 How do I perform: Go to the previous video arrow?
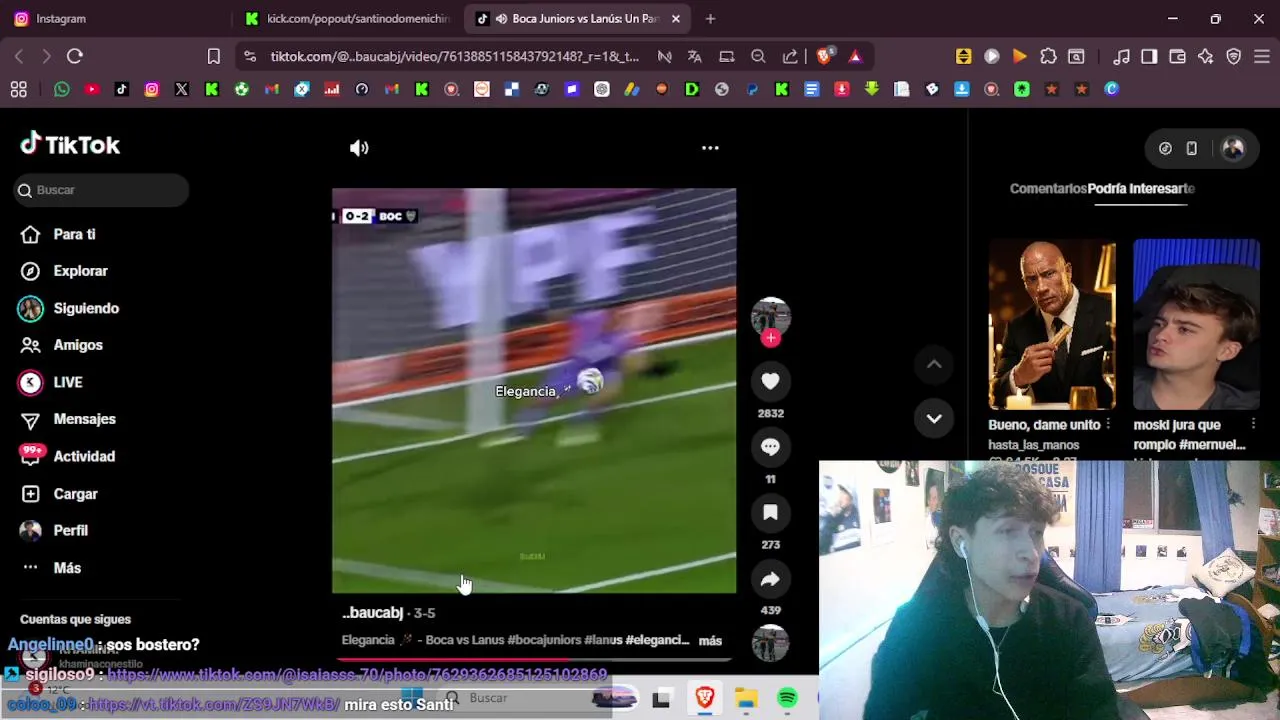[934, 365]
